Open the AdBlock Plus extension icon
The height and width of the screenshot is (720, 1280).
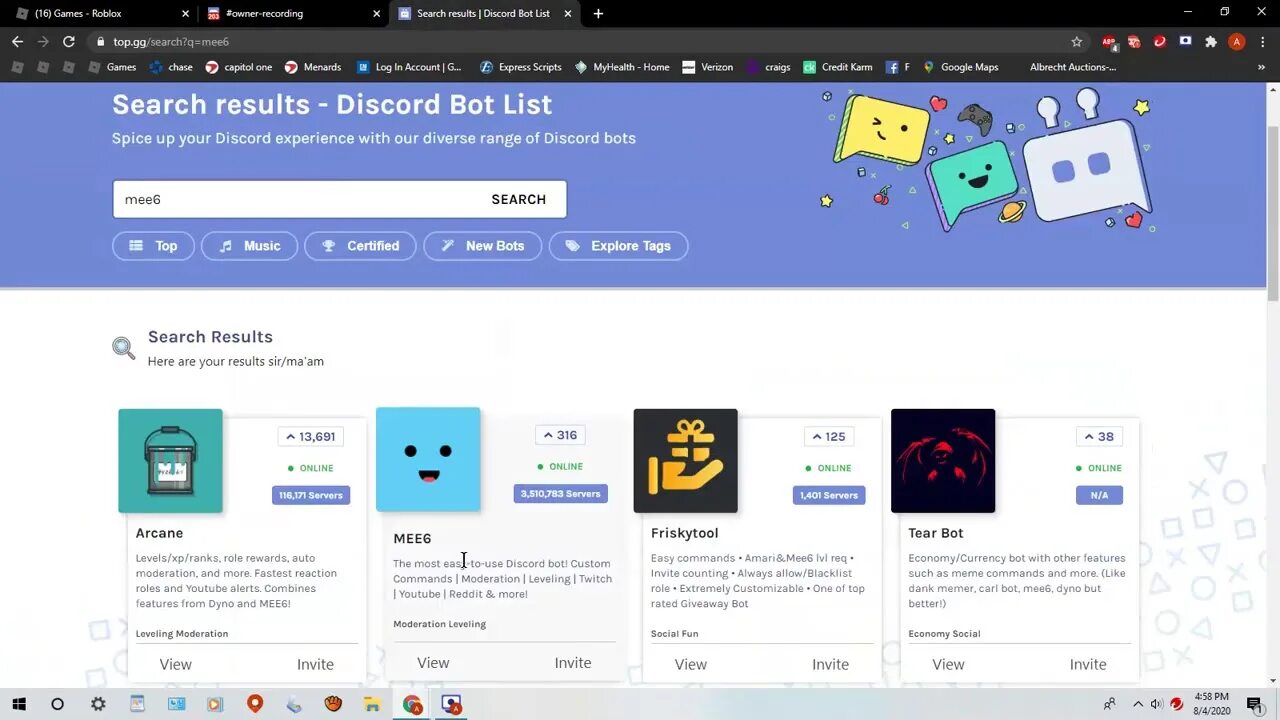pyautogui.click(x=1108, y=42)
